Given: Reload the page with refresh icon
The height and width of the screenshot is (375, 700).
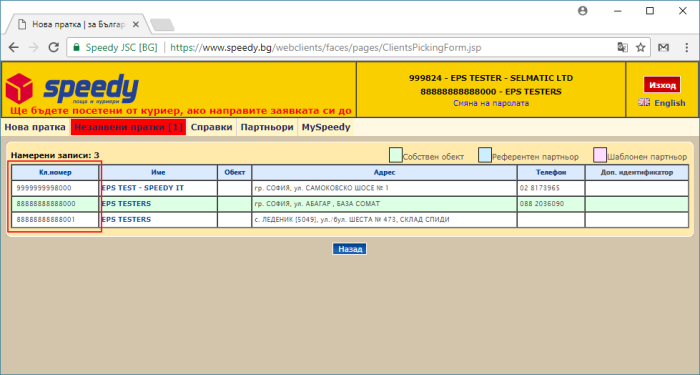Looking at the screenshot, I should pos(54,47).
